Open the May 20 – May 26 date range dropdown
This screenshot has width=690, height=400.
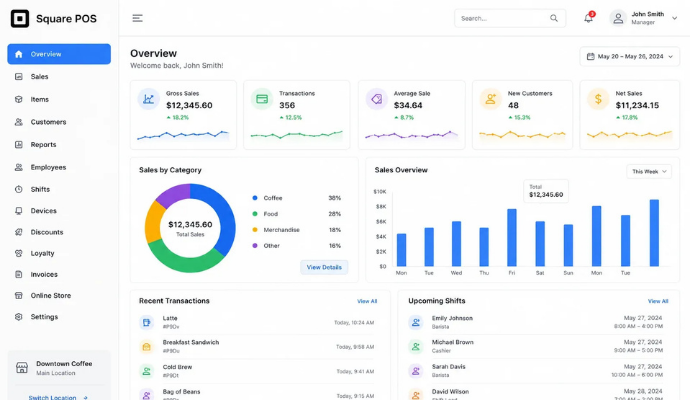click(x=629, y=56)
